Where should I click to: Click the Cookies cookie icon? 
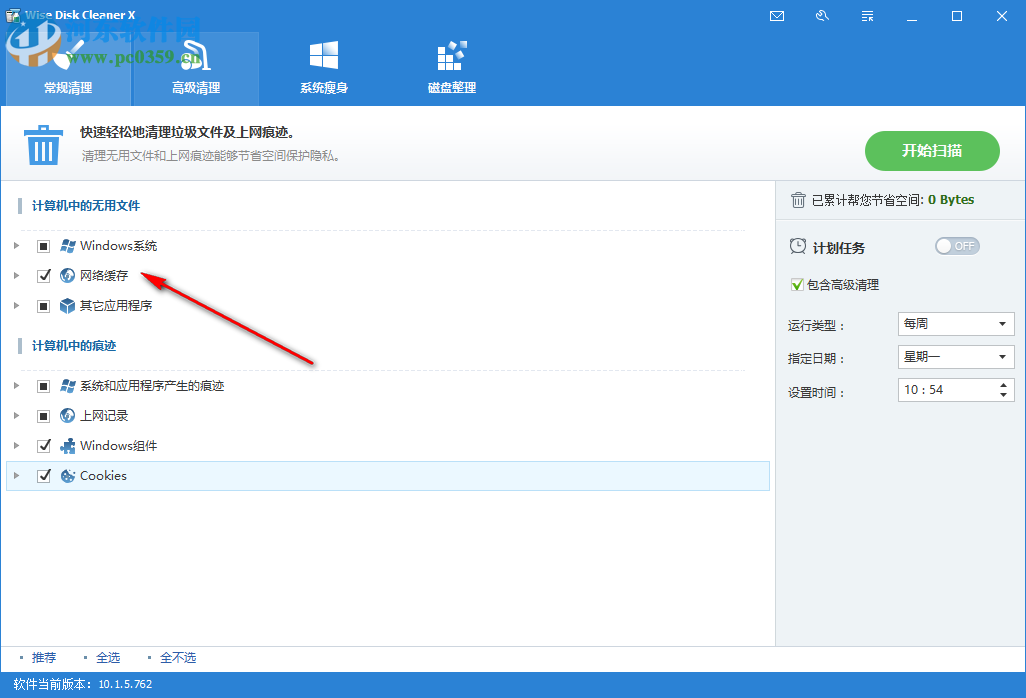(x=67, y=476)
